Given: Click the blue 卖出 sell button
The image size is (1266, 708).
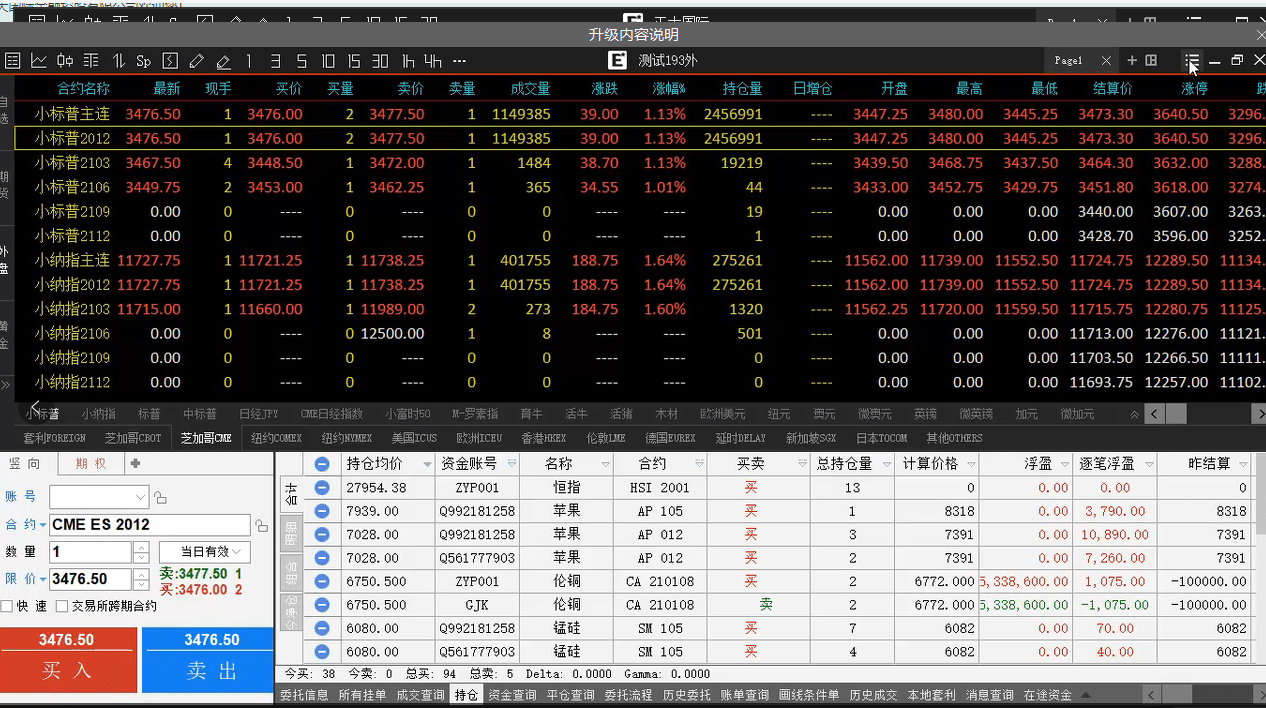Looking at the screenshot, I should (208, 661).
